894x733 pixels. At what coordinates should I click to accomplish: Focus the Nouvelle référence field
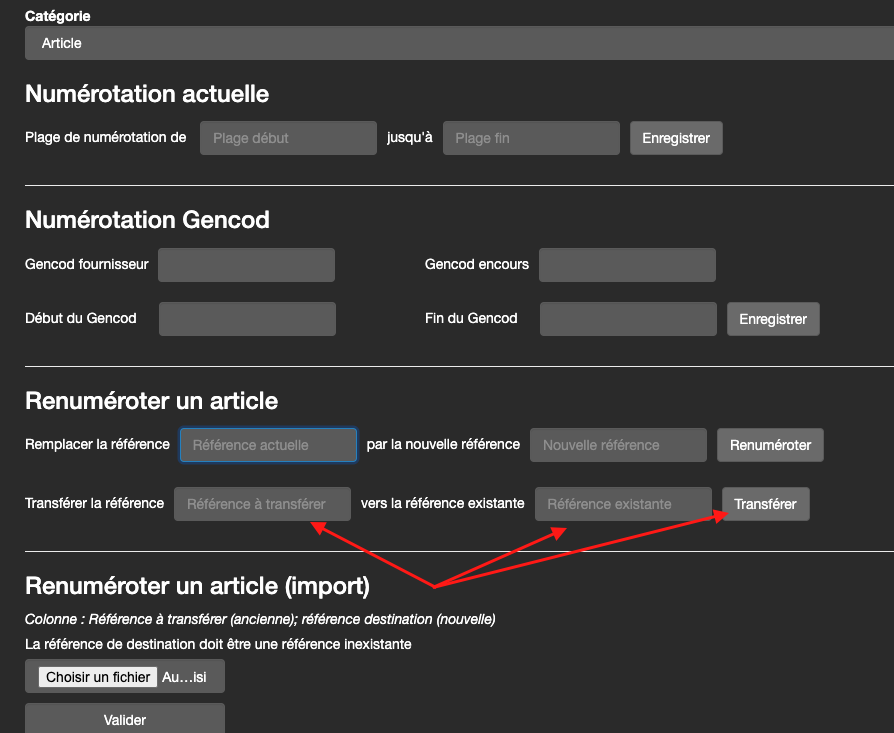618,445
